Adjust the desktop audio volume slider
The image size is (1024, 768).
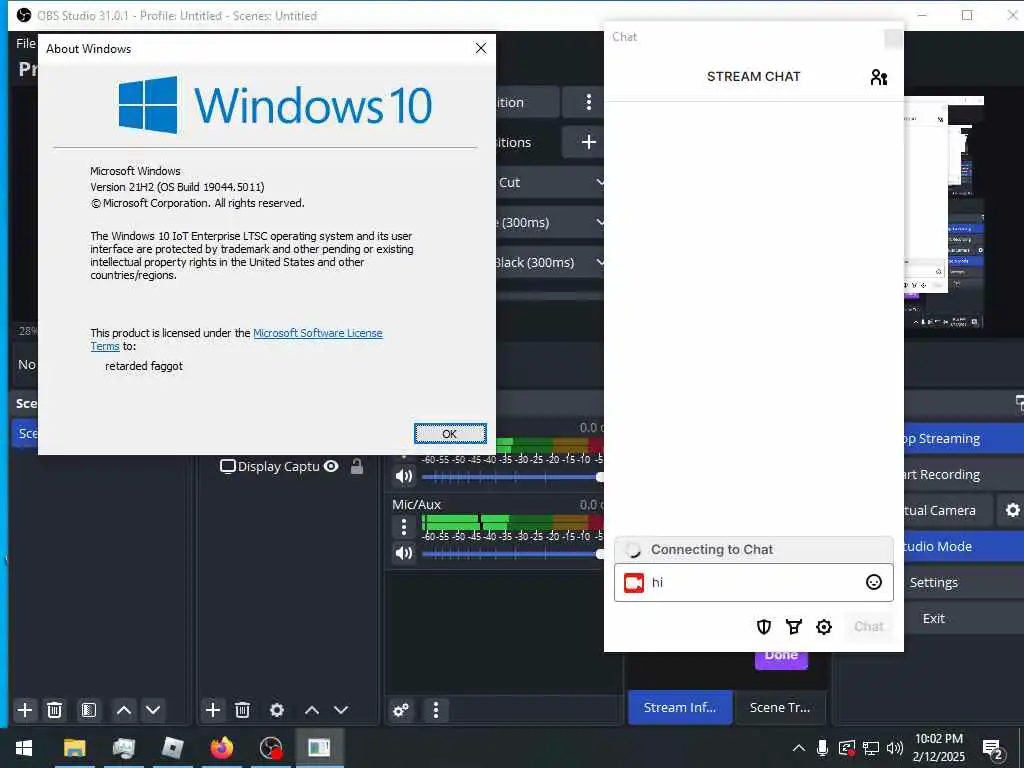(x=512, y=477)
